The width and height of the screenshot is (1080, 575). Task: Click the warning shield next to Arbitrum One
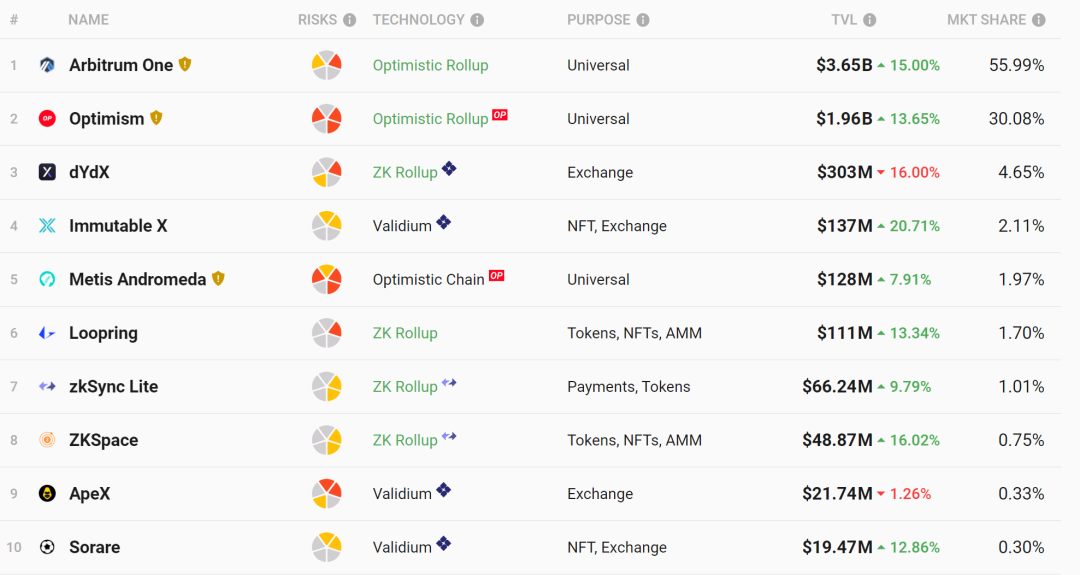(185, 65)
